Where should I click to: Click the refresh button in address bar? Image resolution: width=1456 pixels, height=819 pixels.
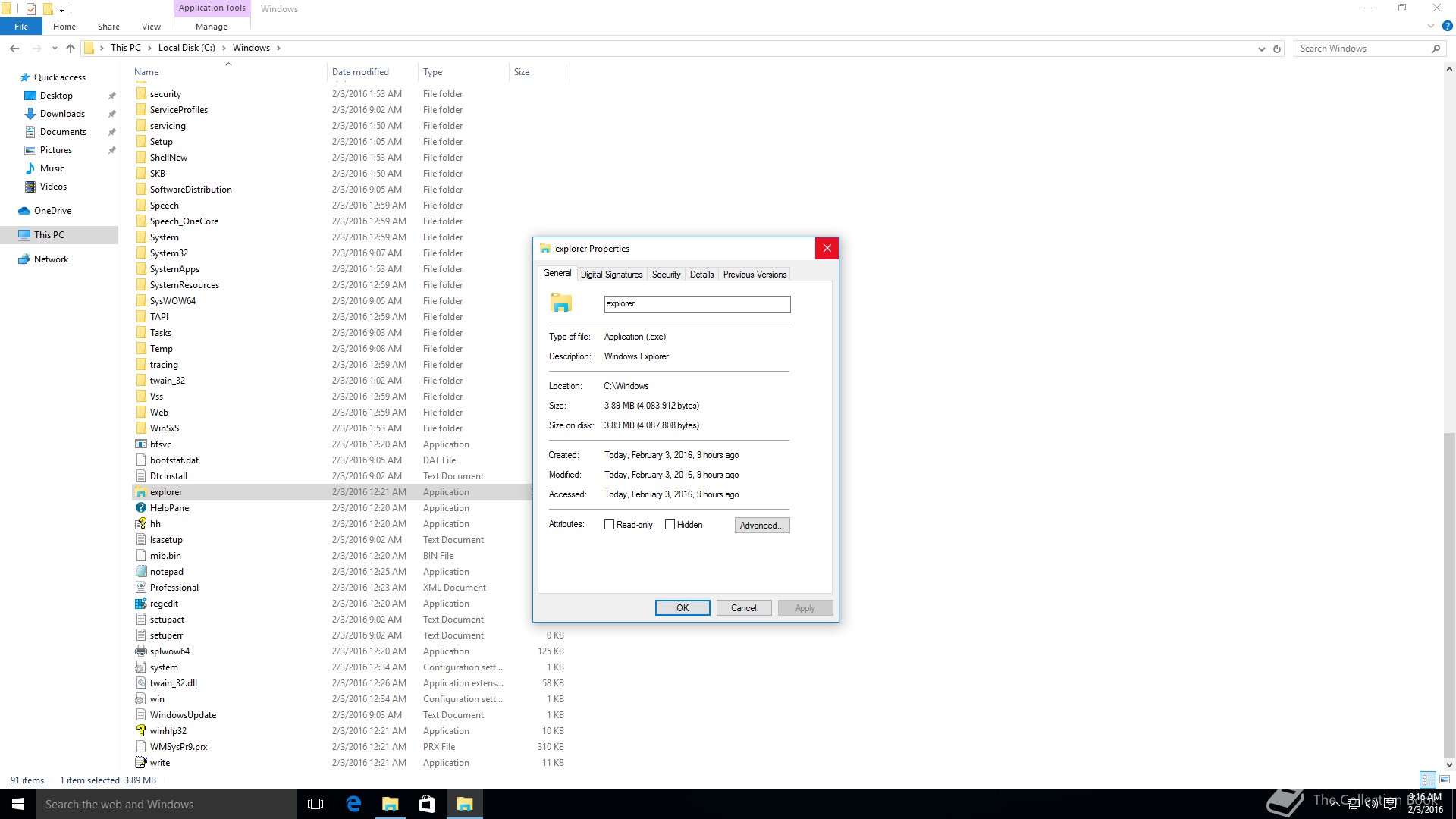tap(1277, 49)
